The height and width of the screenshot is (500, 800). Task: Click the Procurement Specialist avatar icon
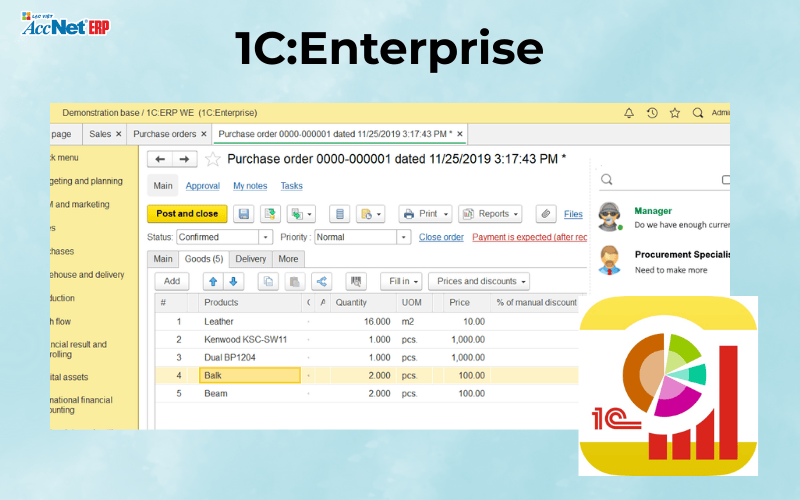pos(609,260)
